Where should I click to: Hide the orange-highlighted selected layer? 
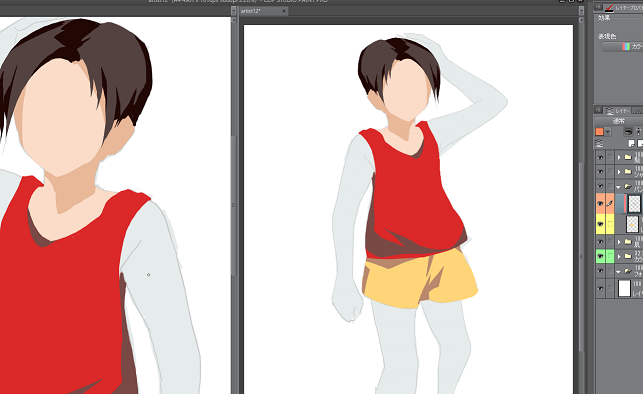coord(600,204)
